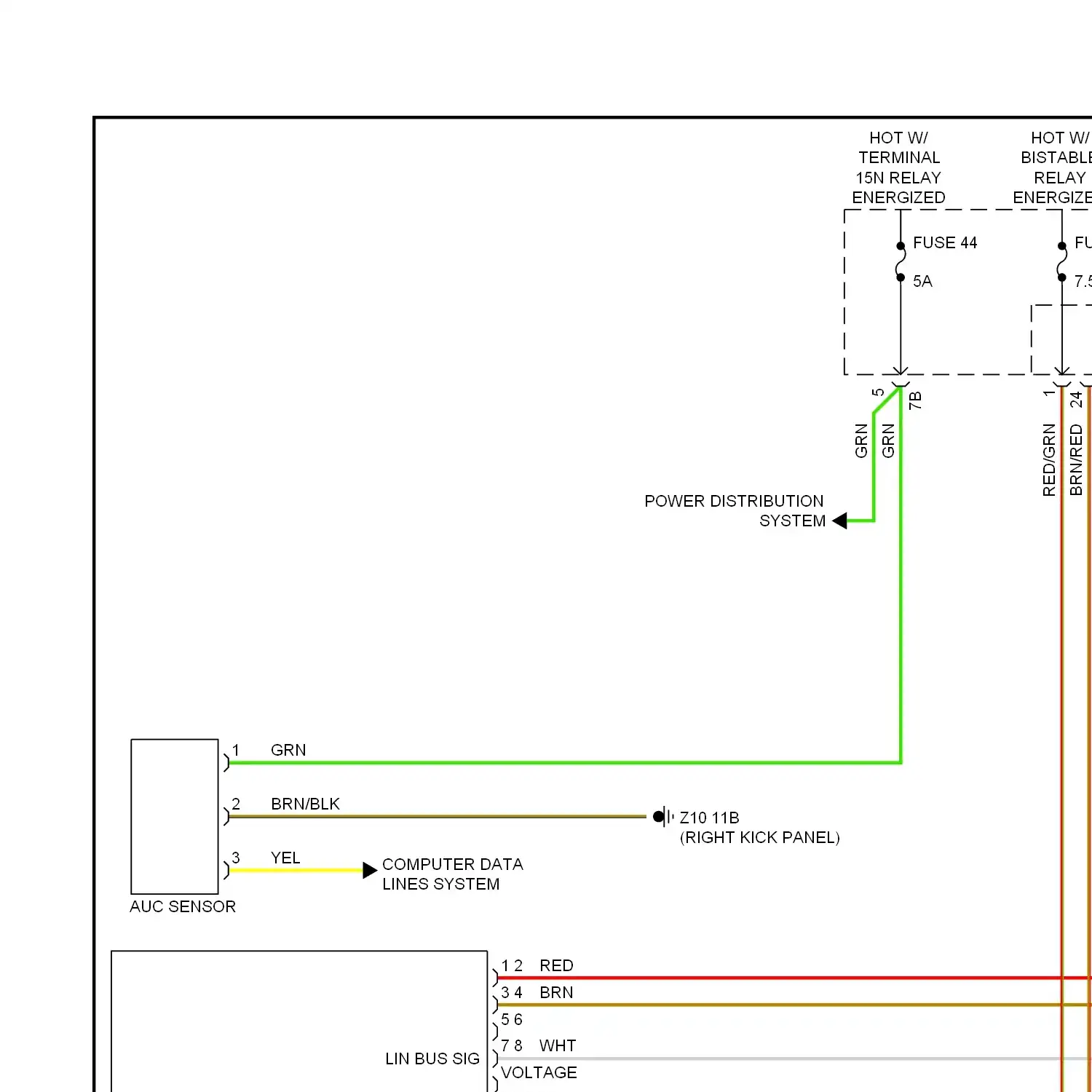This screenshot has height=1092, width=1092.
Task: Click the "7B" connector label
Action: coord(916,400)
